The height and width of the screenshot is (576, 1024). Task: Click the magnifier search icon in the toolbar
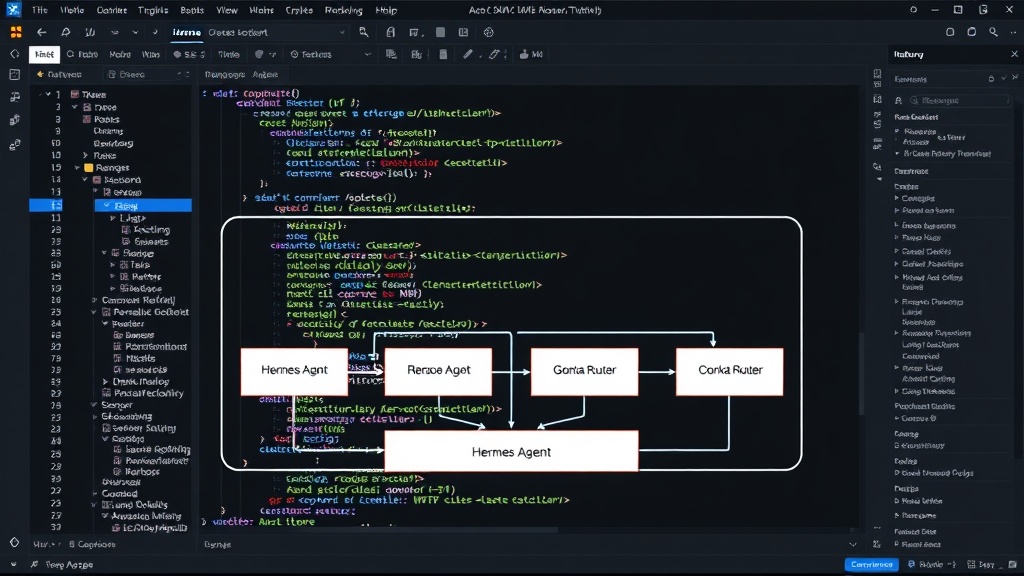[364, 32]
